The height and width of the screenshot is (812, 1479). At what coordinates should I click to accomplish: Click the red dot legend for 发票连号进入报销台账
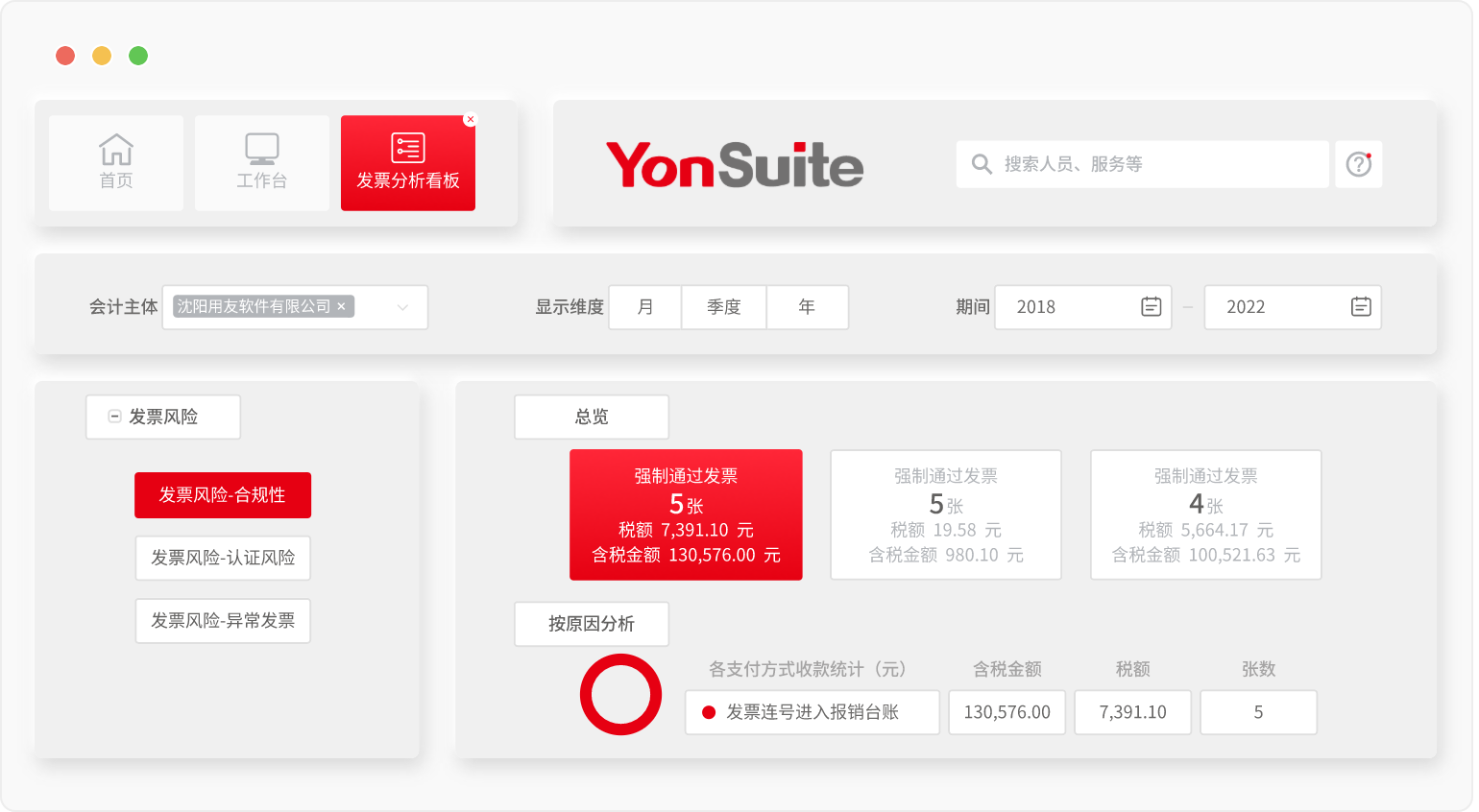709,712
